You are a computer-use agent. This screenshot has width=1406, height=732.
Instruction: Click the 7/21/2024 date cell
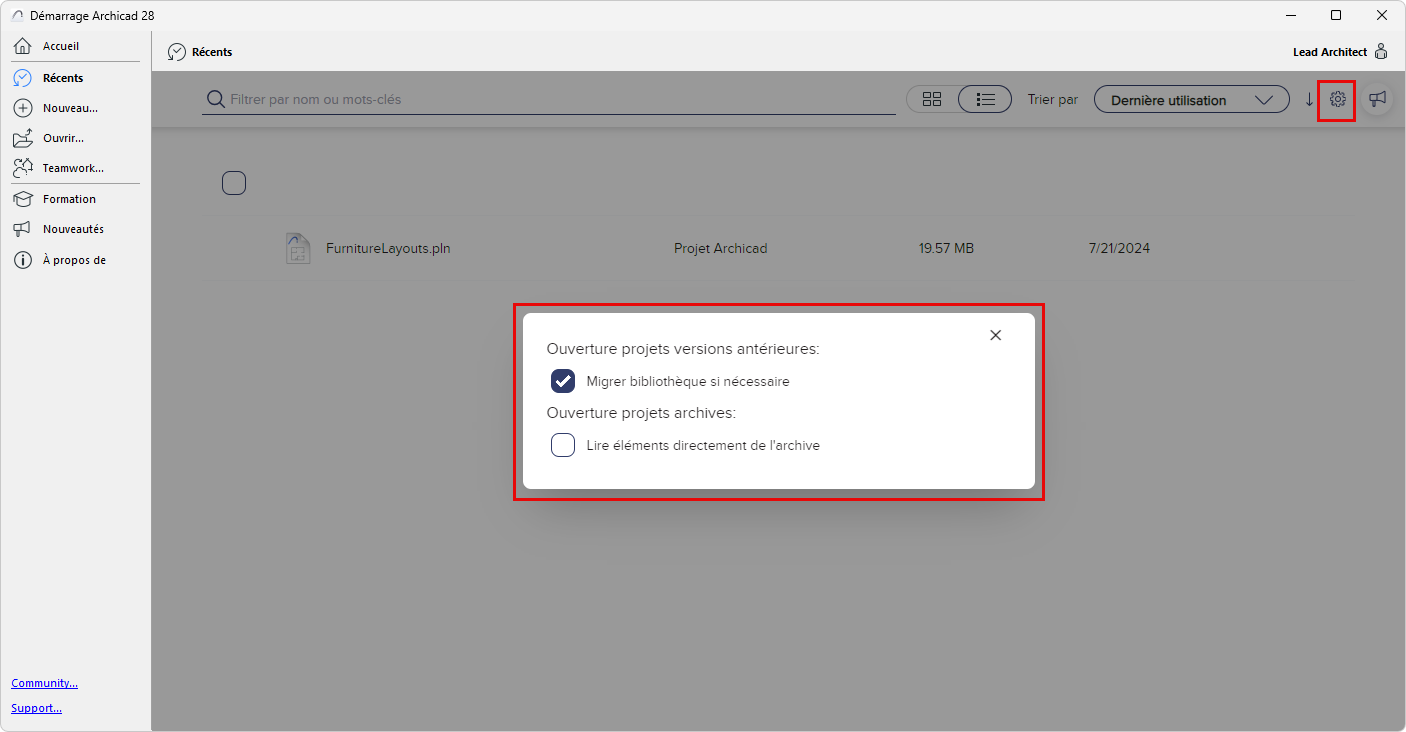[1119, 248]
